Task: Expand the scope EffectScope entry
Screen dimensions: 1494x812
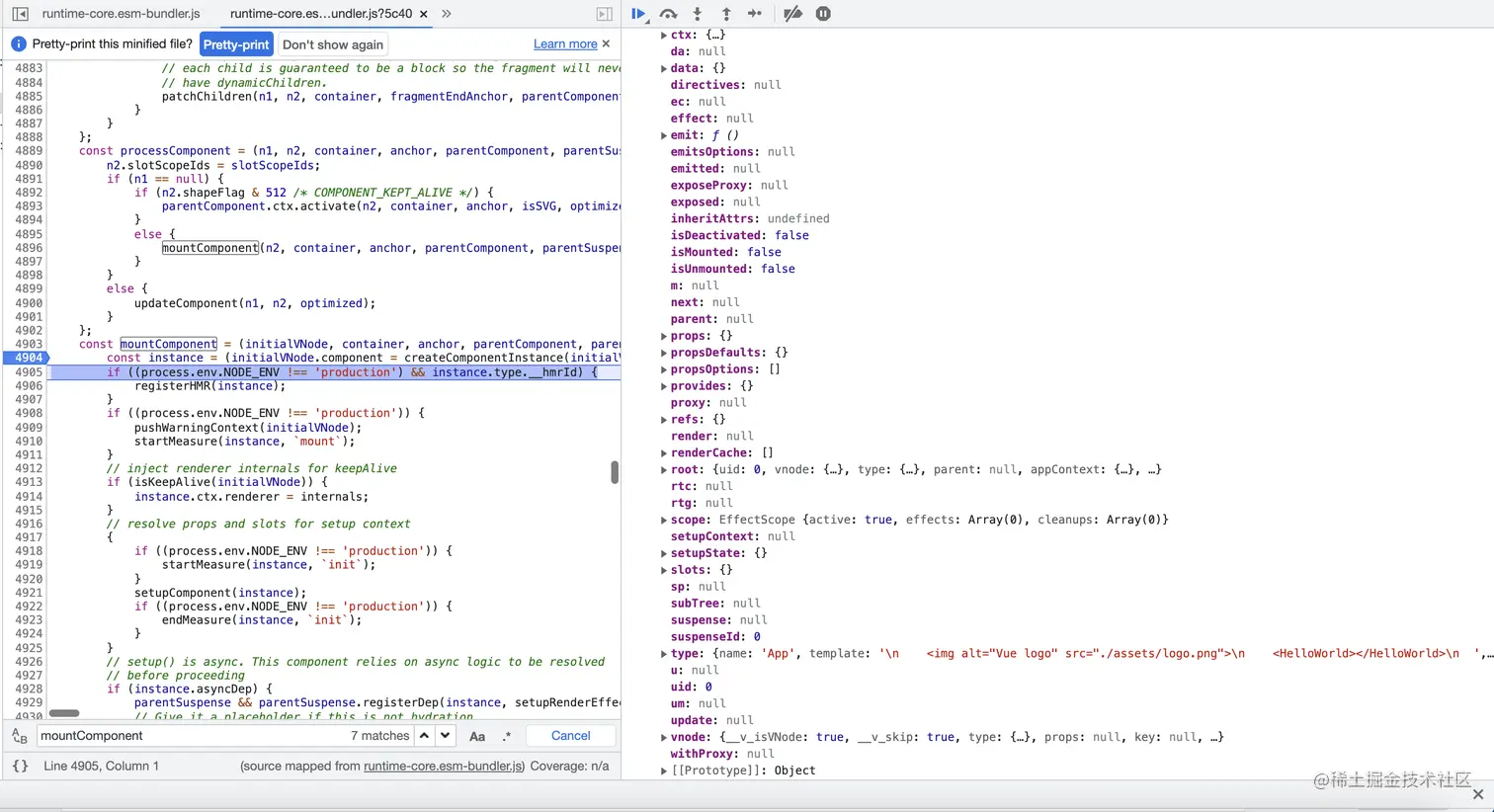Action: 664,520
